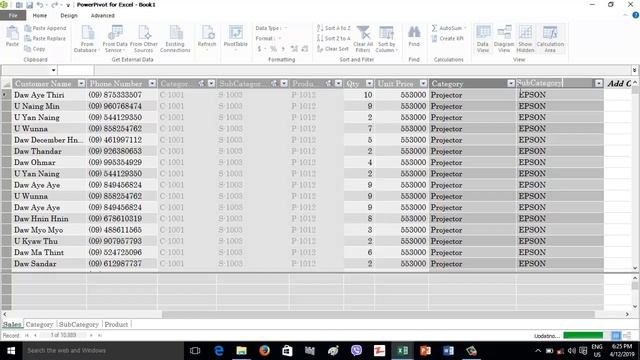Open the SubCategory sheet tab
The height and width of the screenshot is (360, 640).
pyautogui.click(x=79, y=324)
